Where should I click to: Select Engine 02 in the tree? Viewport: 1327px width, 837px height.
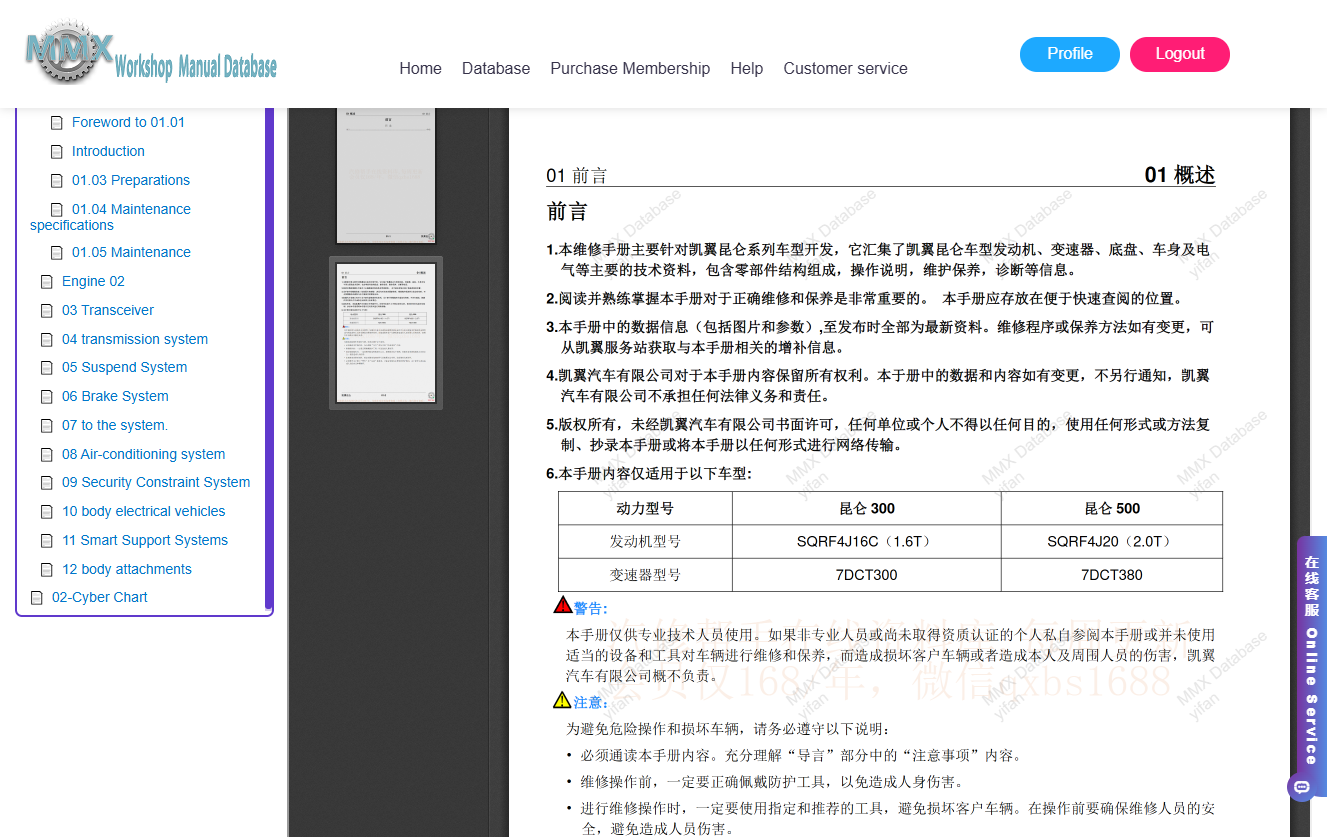[93, 281]
